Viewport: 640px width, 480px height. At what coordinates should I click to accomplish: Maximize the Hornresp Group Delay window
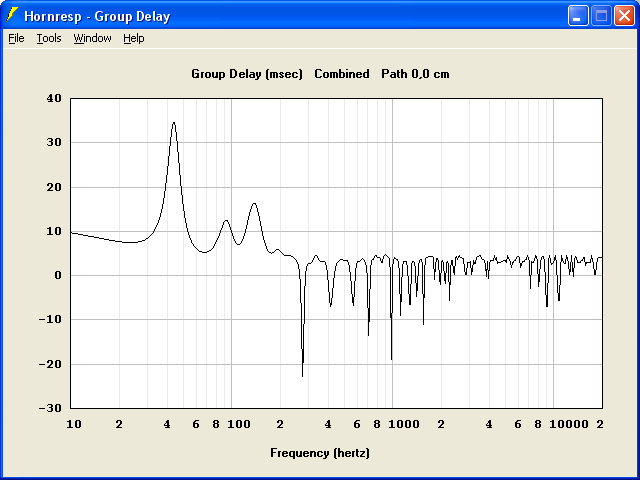pyautogui.click(x=601, y=16)
